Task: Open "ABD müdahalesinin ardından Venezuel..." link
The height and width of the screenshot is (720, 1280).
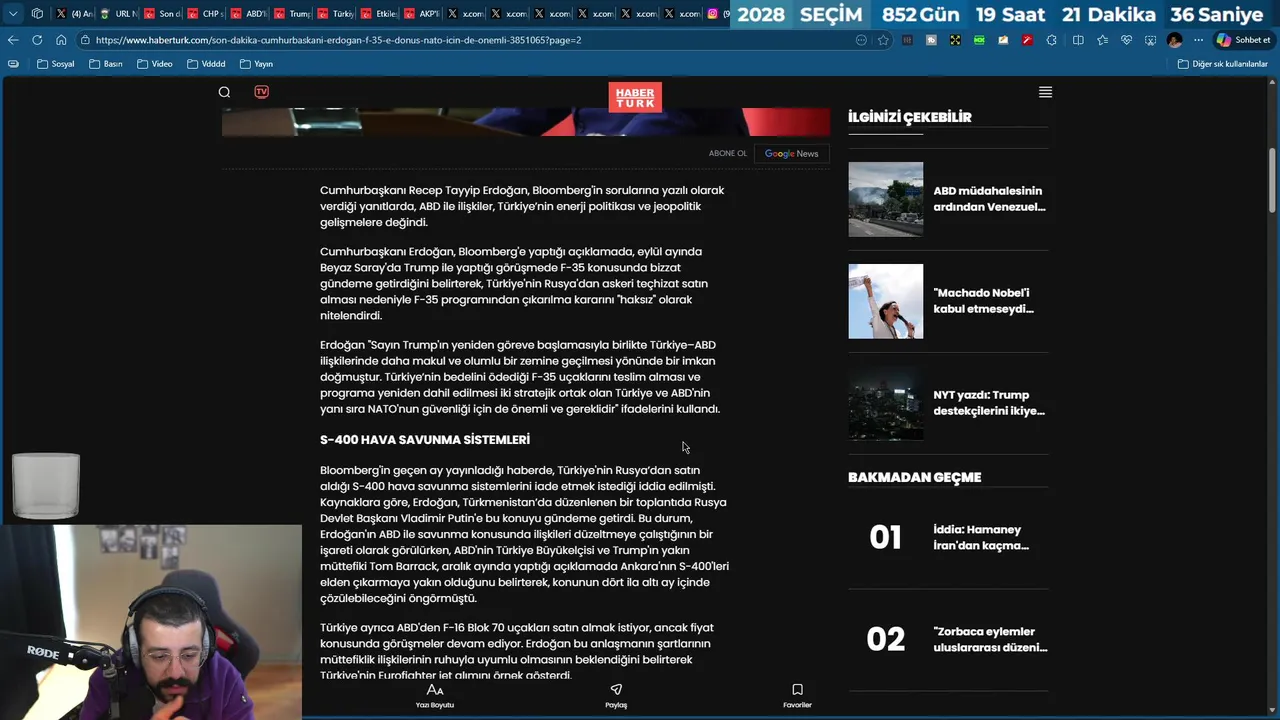Action: tap(990, 199)
